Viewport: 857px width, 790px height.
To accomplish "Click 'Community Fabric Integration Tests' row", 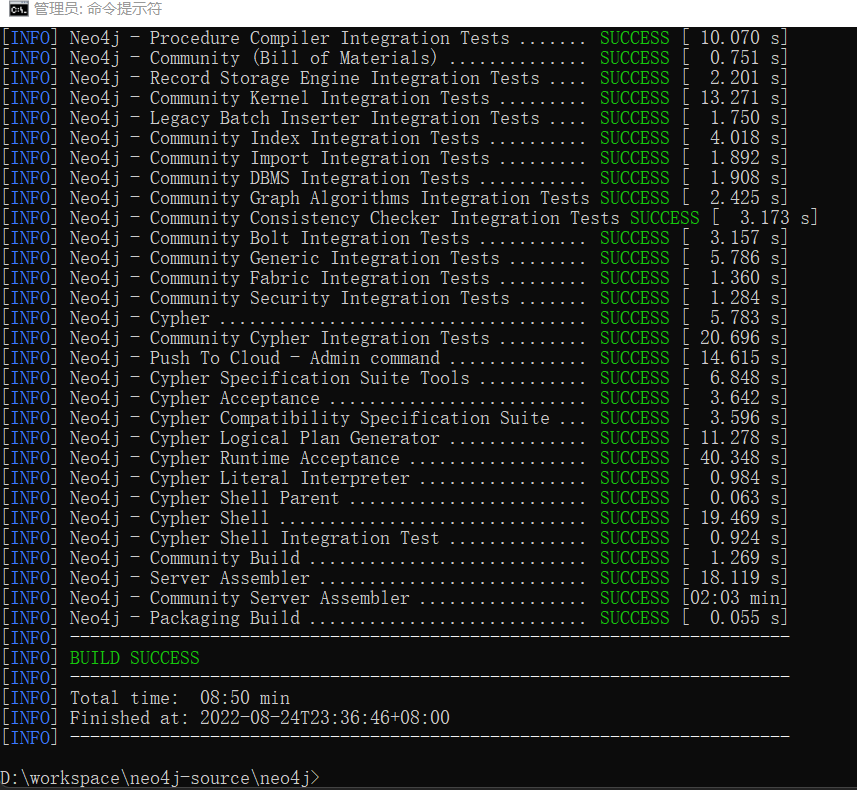I will click(395, 278).
